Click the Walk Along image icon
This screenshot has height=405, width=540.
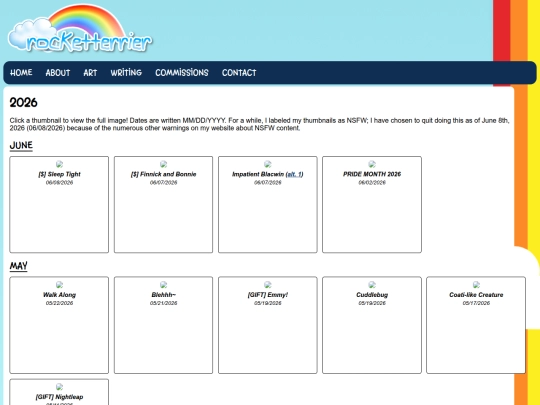(59, 285)
